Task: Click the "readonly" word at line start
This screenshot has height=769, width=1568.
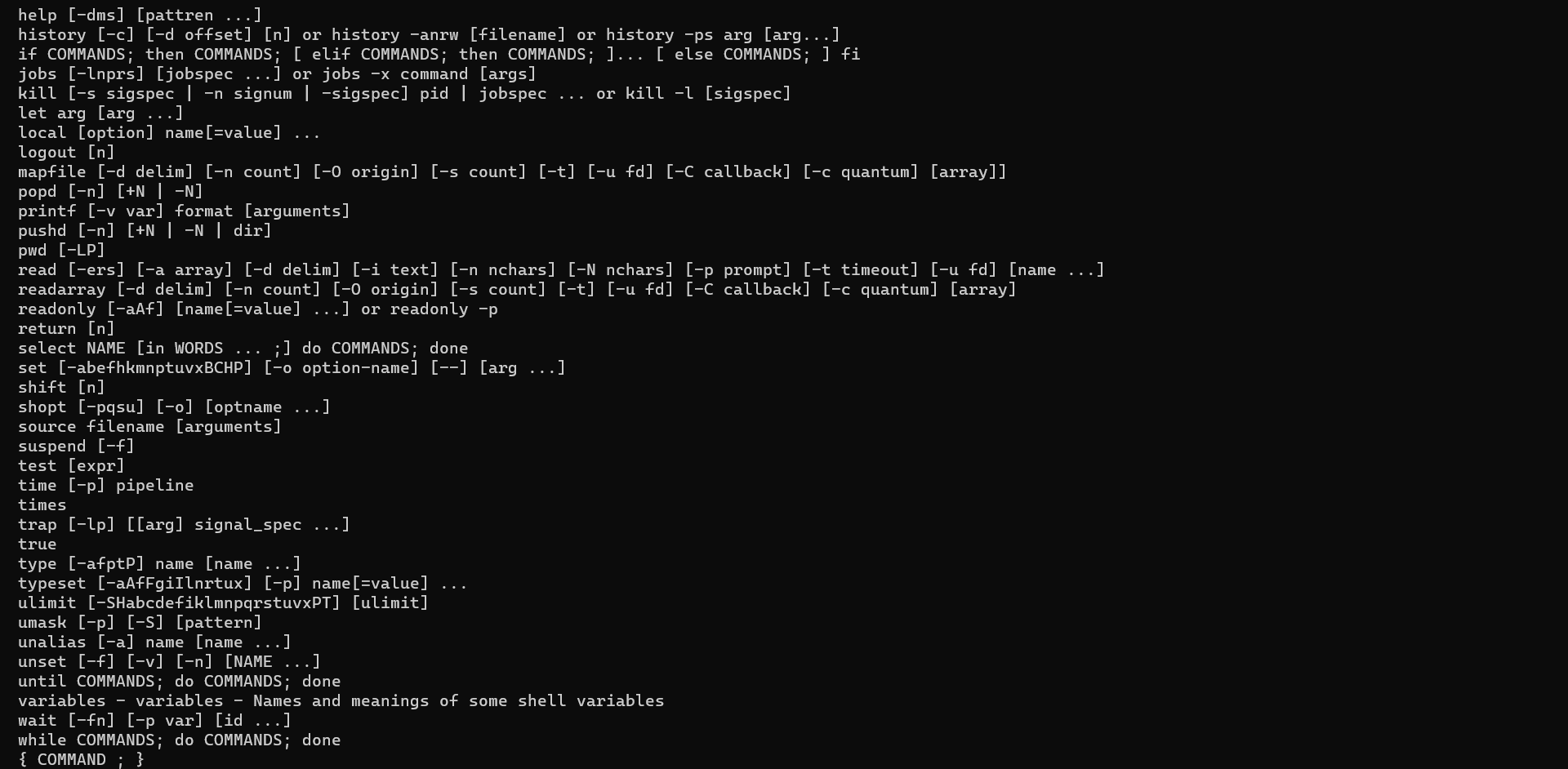Action: point(56,309)
